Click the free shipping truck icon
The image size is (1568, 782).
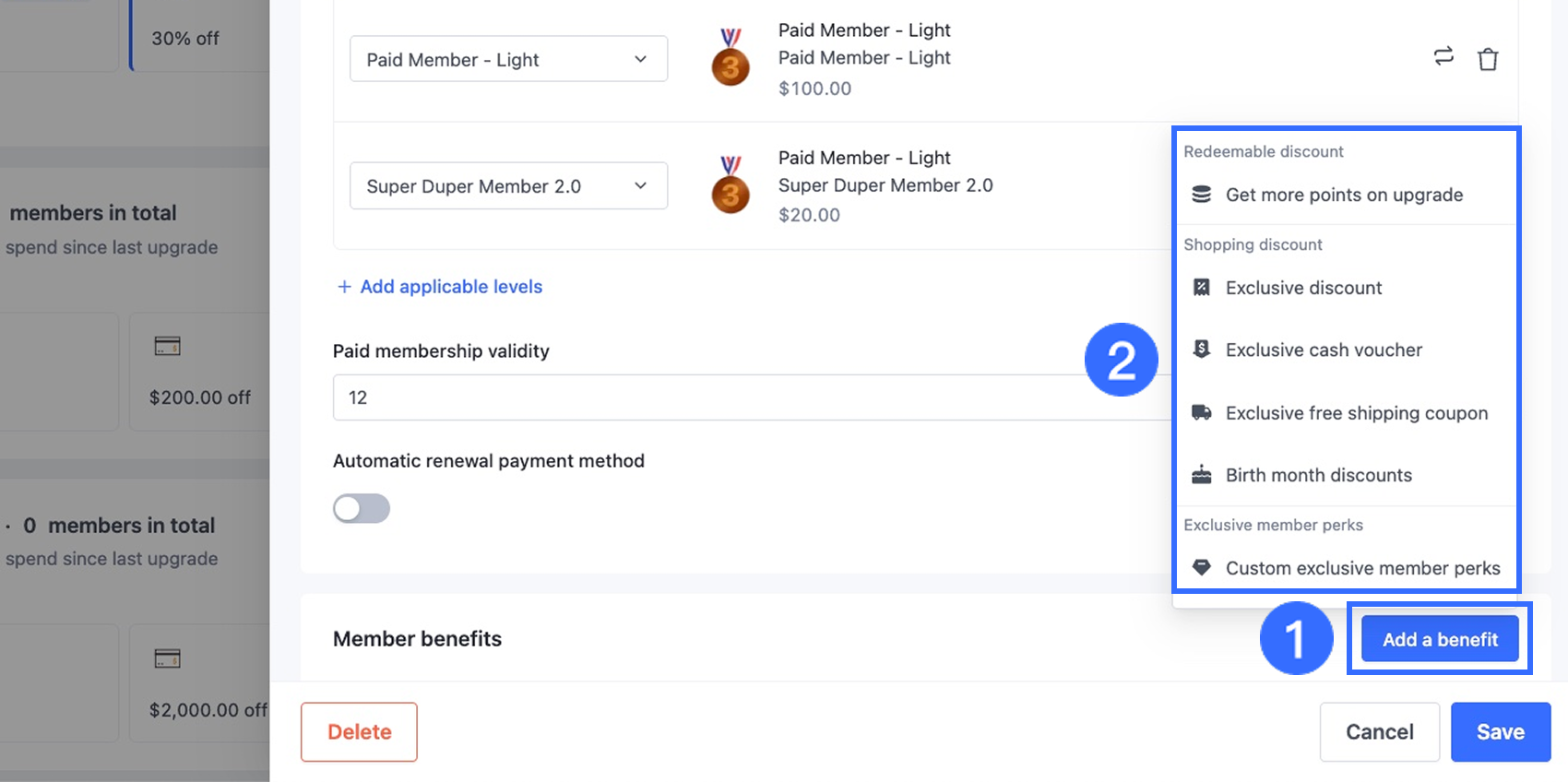tap(1201, 412)
